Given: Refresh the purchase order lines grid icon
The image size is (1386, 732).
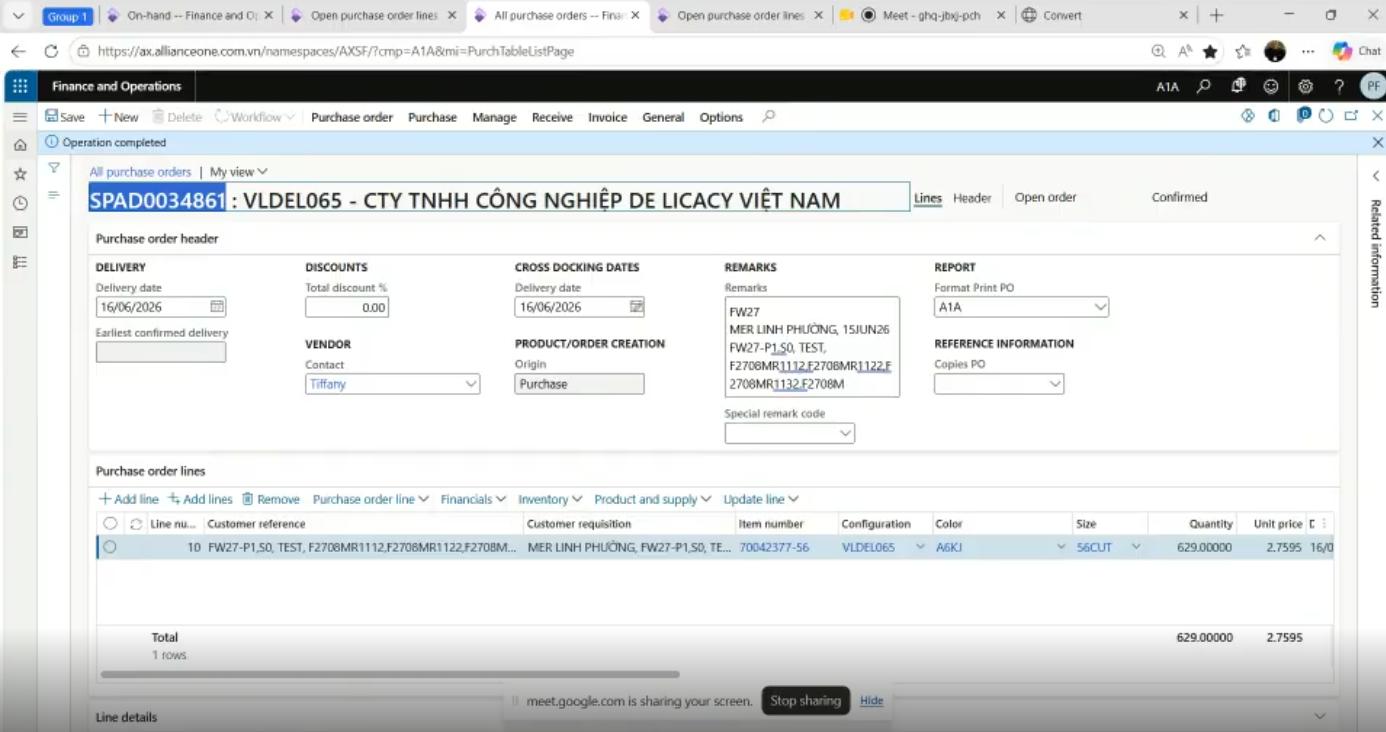Looking at the screenshot, I should (x=136, y=524).
